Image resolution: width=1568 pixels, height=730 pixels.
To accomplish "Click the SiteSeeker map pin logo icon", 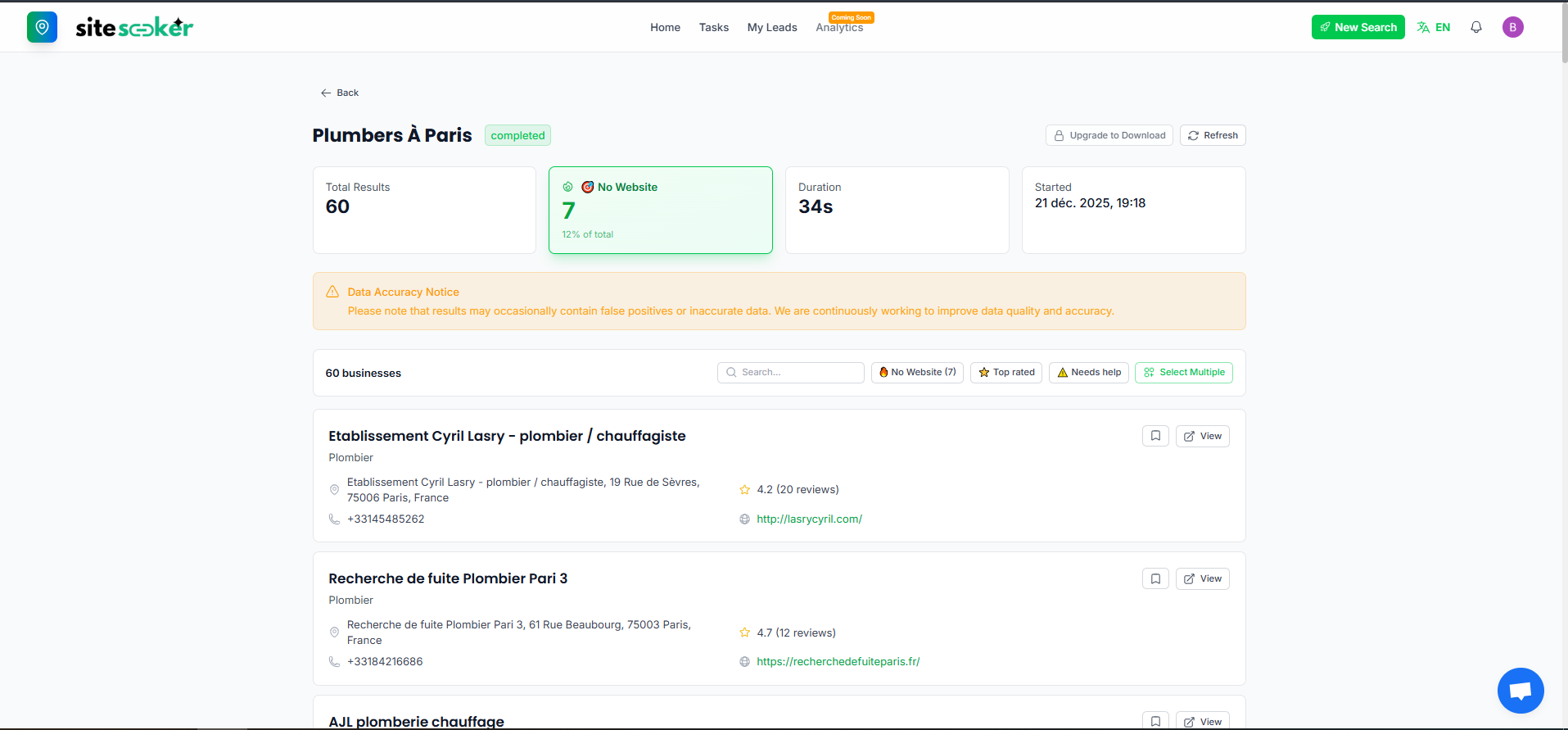I will [42, 27].
